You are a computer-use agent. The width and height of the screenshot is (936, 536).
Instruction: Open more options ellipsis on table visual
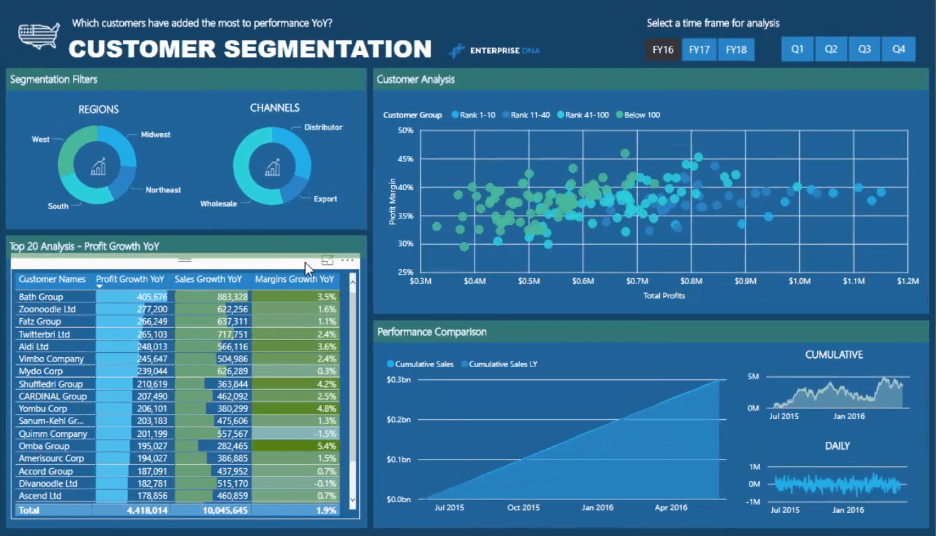347,260
